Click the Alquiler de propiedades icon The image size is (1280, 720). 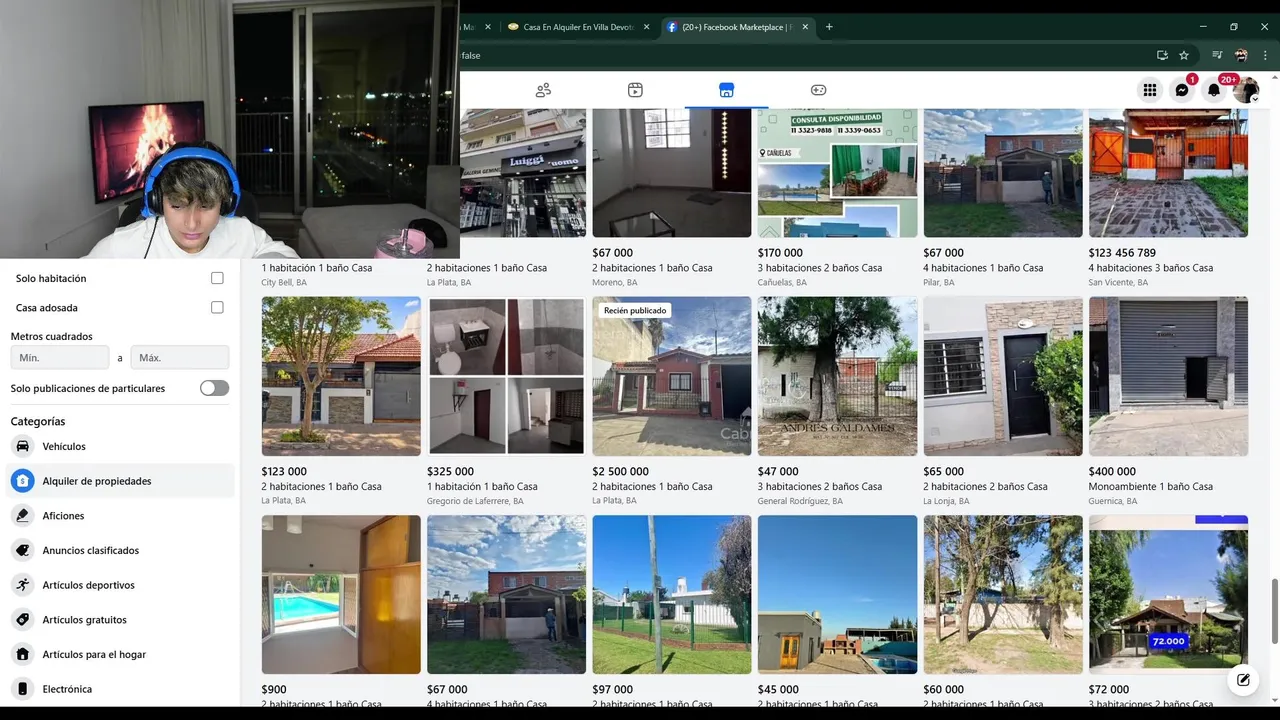(x=22, y=481)
